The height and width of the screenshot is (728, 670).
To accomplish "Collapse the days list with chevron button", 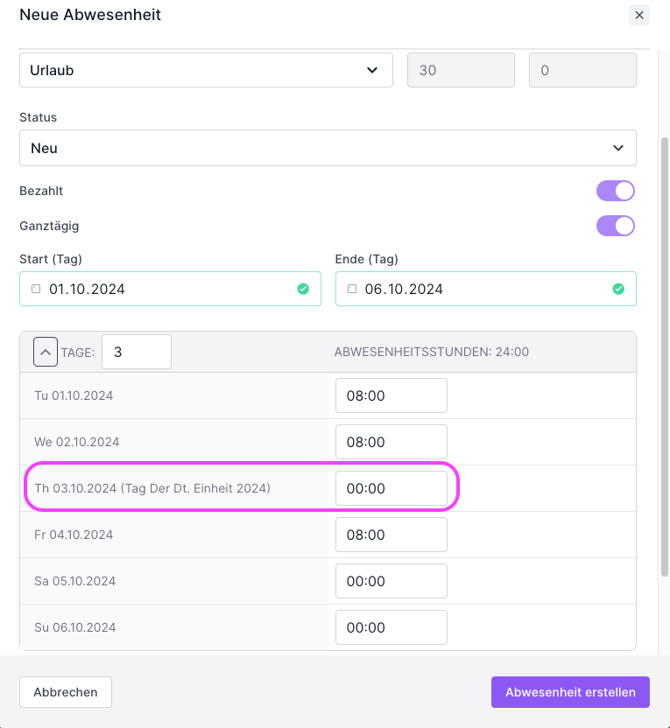I will (x=45, y=352).
